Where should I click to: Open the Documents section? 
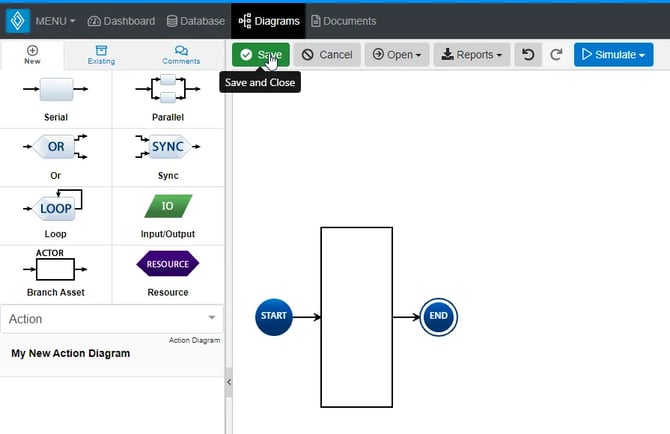point(344,21)
